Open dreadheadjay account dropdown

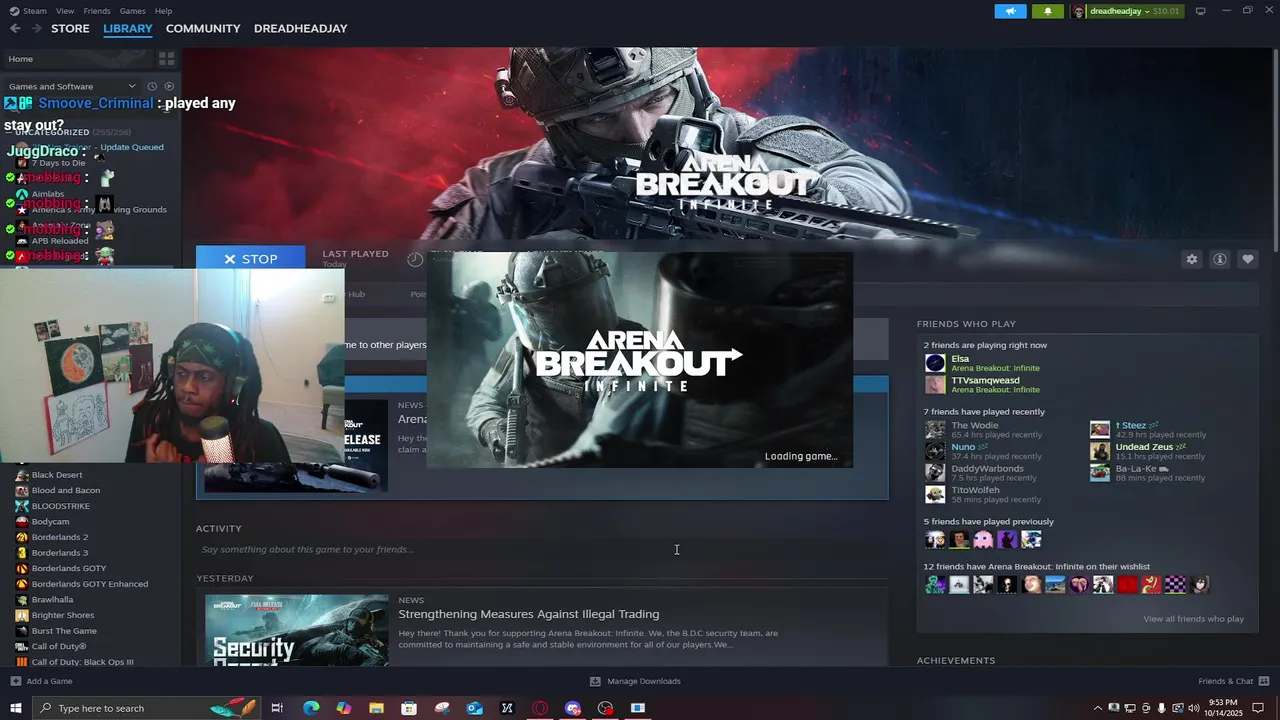point(1126,11)
